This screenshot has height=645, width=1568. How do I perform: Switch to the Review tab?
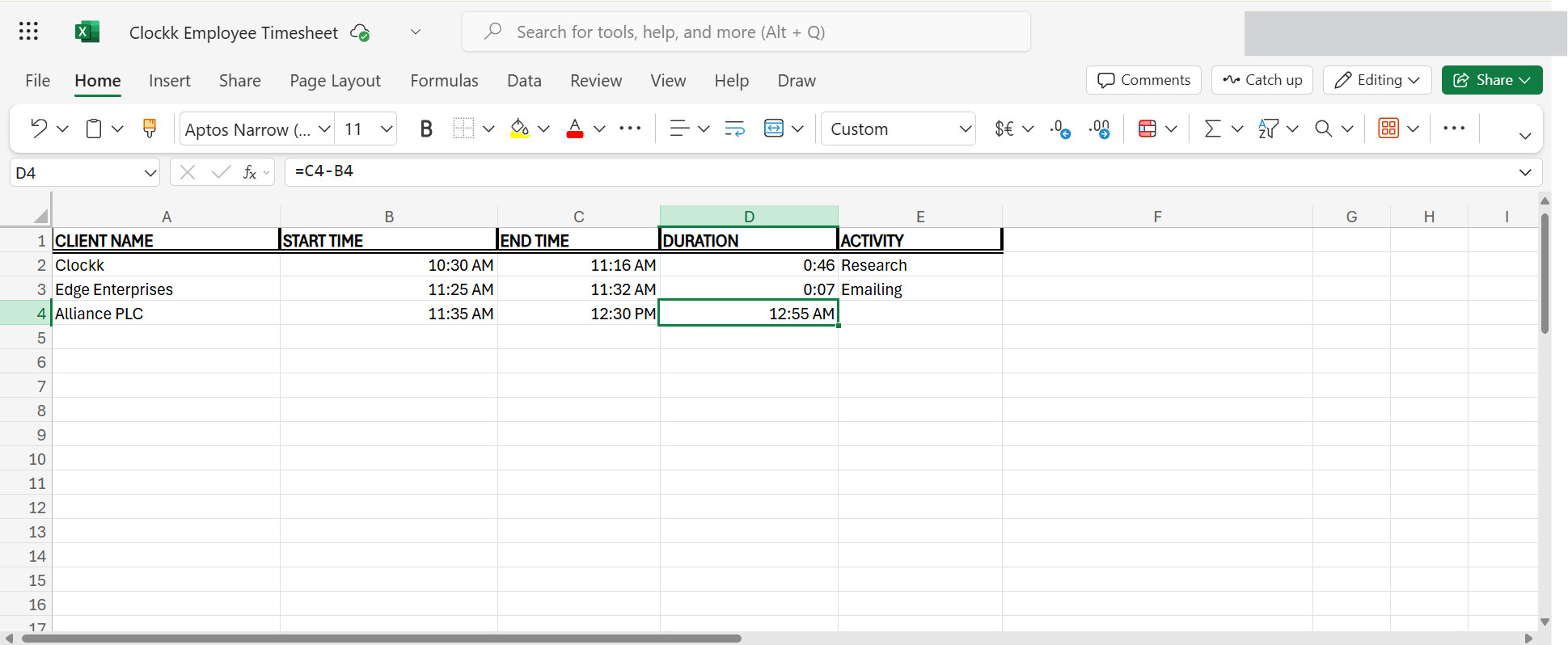pos(596,81)
